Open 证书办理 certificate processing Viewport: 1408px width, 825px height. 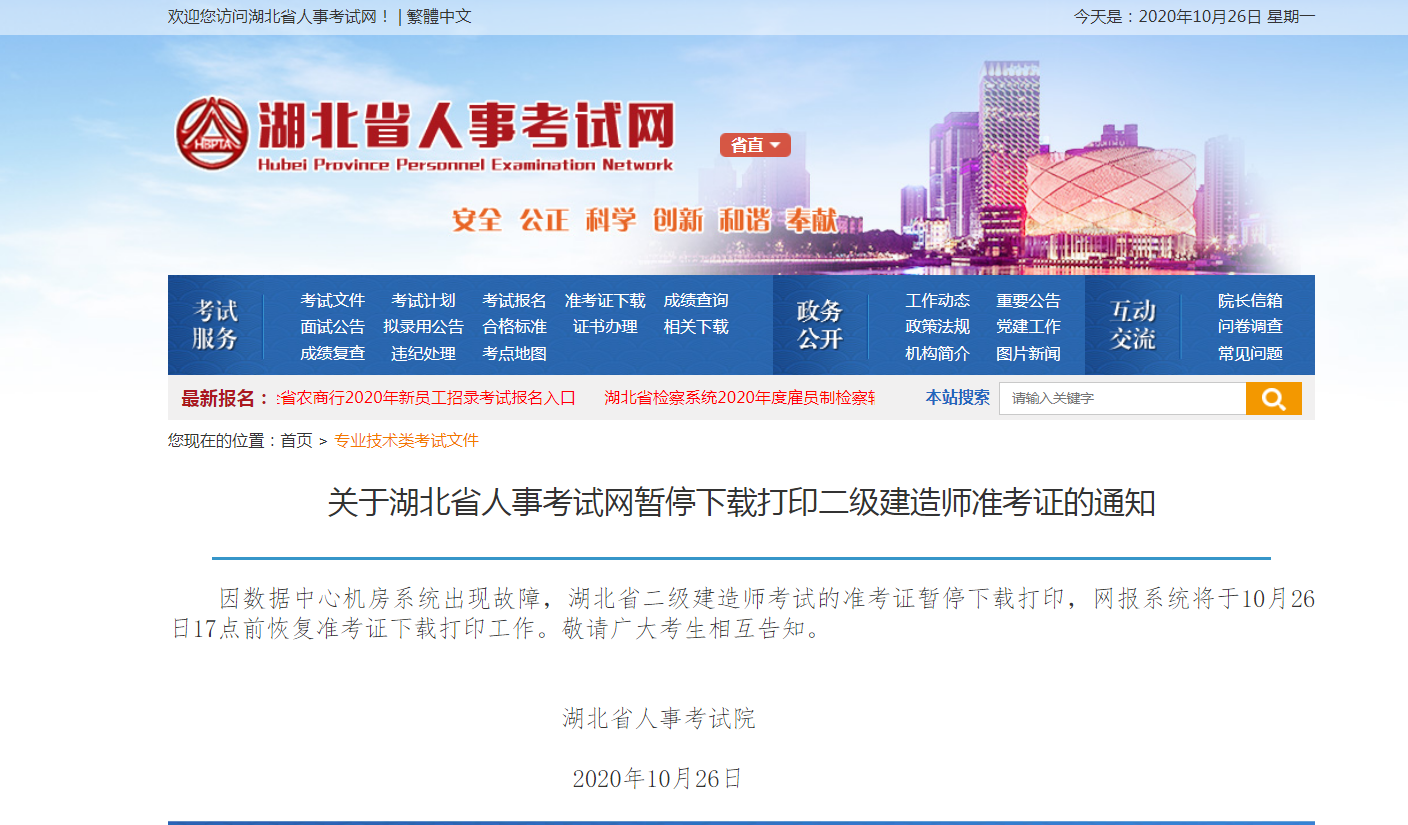point(605,327)
